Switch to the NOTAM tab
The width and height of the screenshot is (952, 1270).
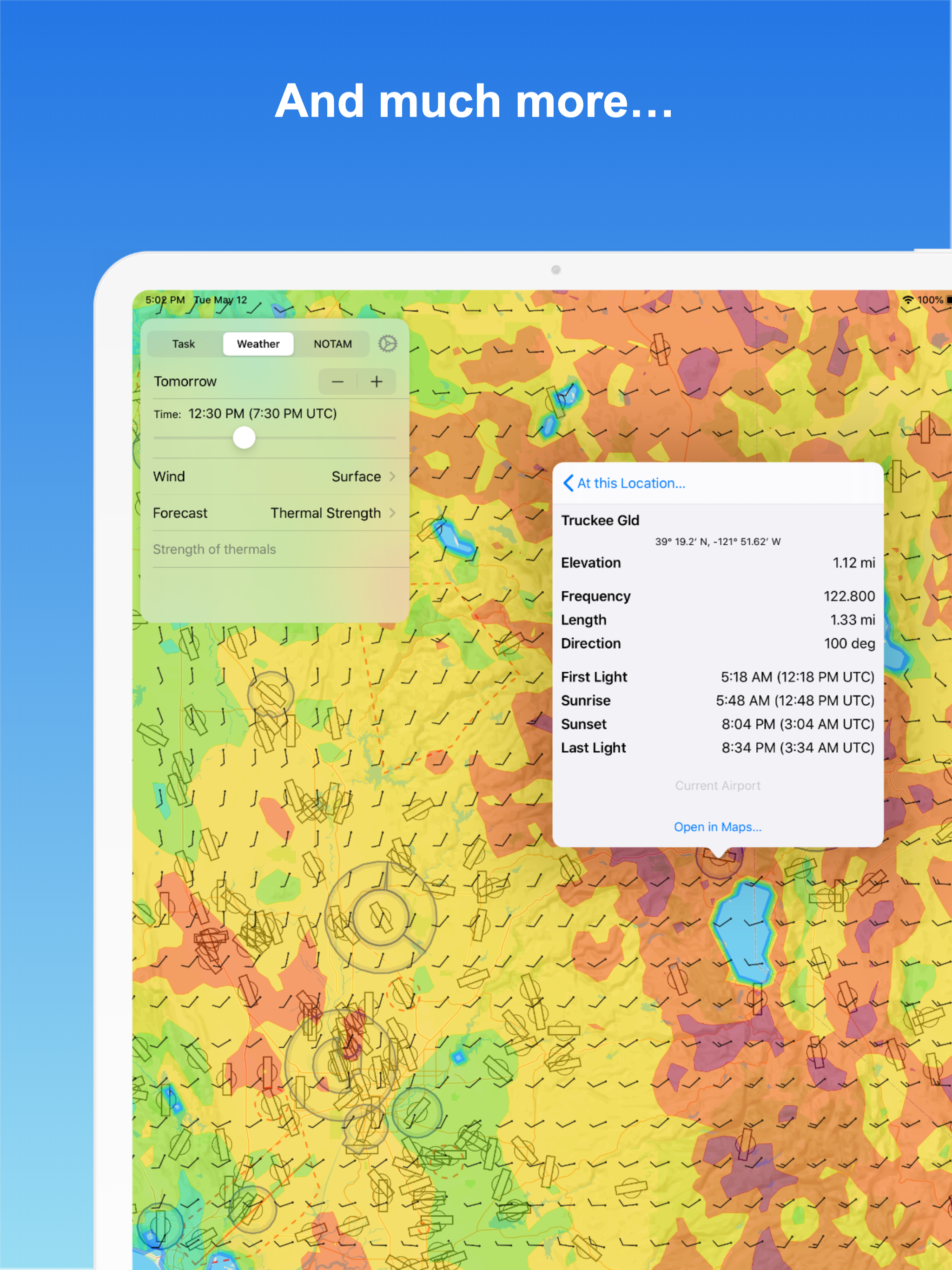tap(332, 344)
